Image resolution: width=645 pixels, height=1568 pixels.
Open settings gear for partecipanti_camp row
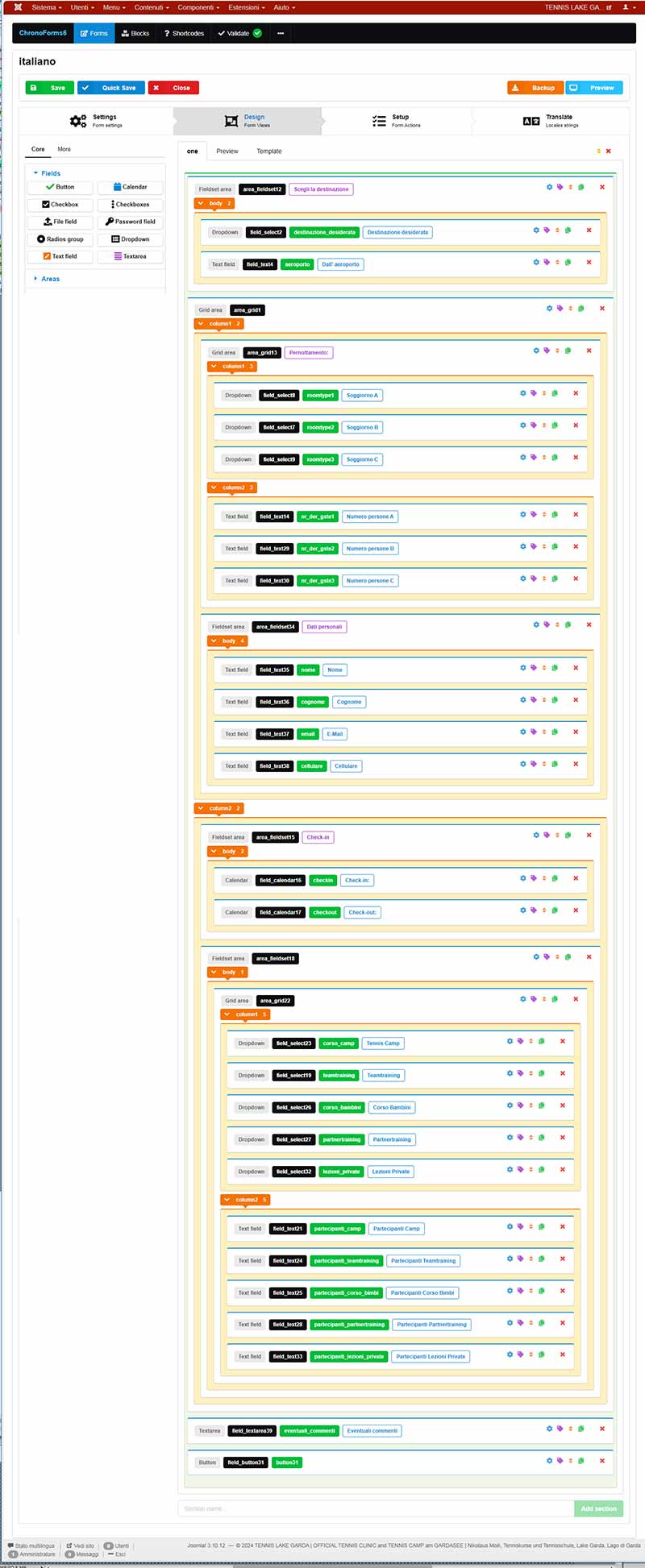(510, 1226)
